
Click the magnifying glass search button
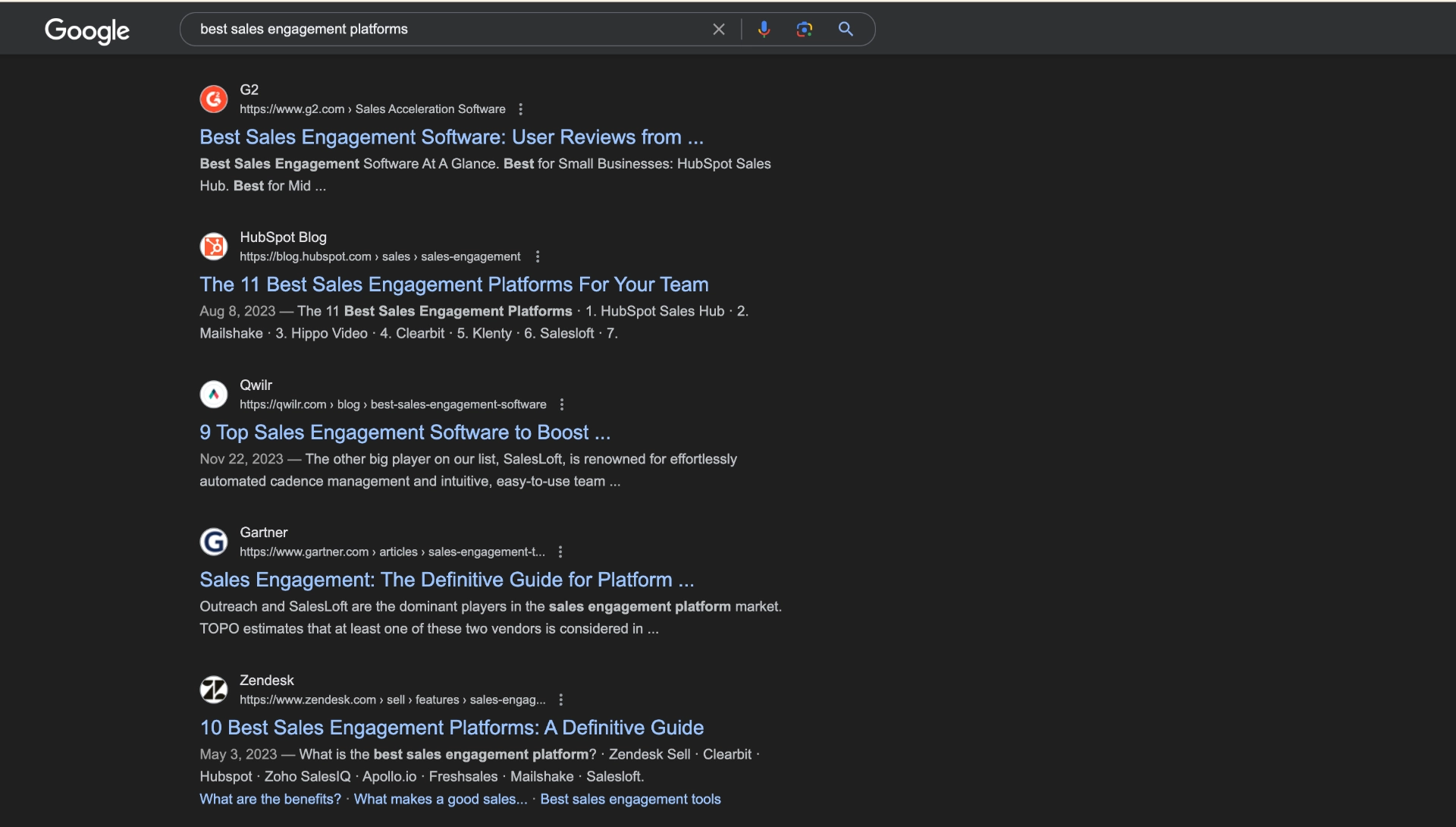click(846, 30)
